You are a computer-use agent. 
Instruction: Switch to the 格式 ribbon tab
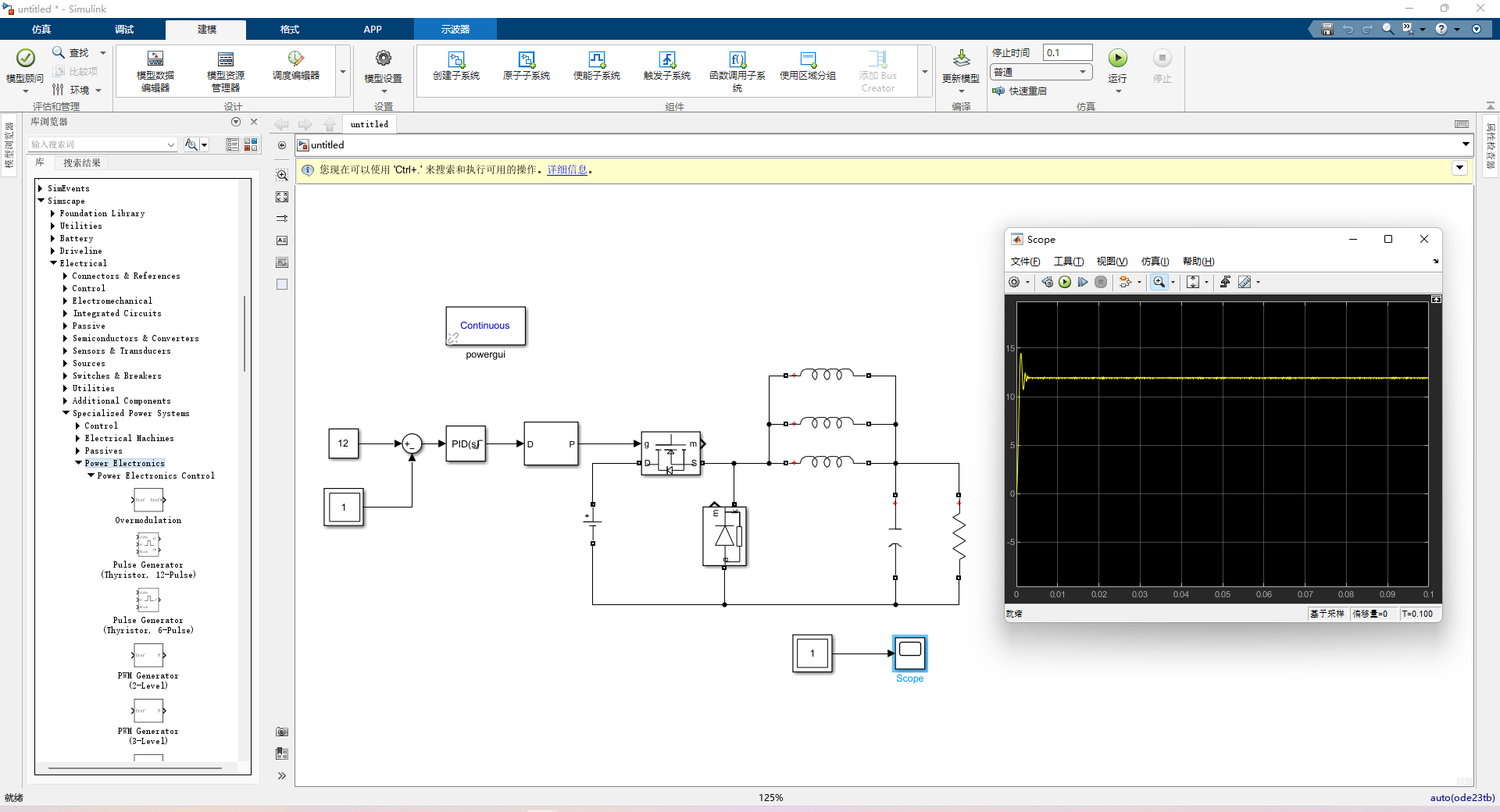point(290,30)
